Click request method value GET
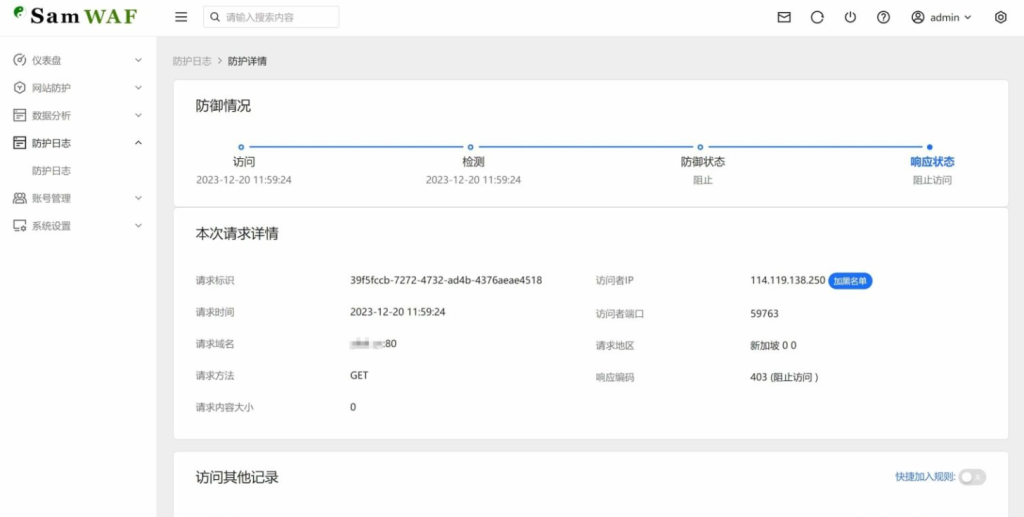This screenshot has width=1024, height=517. point(359,375)
